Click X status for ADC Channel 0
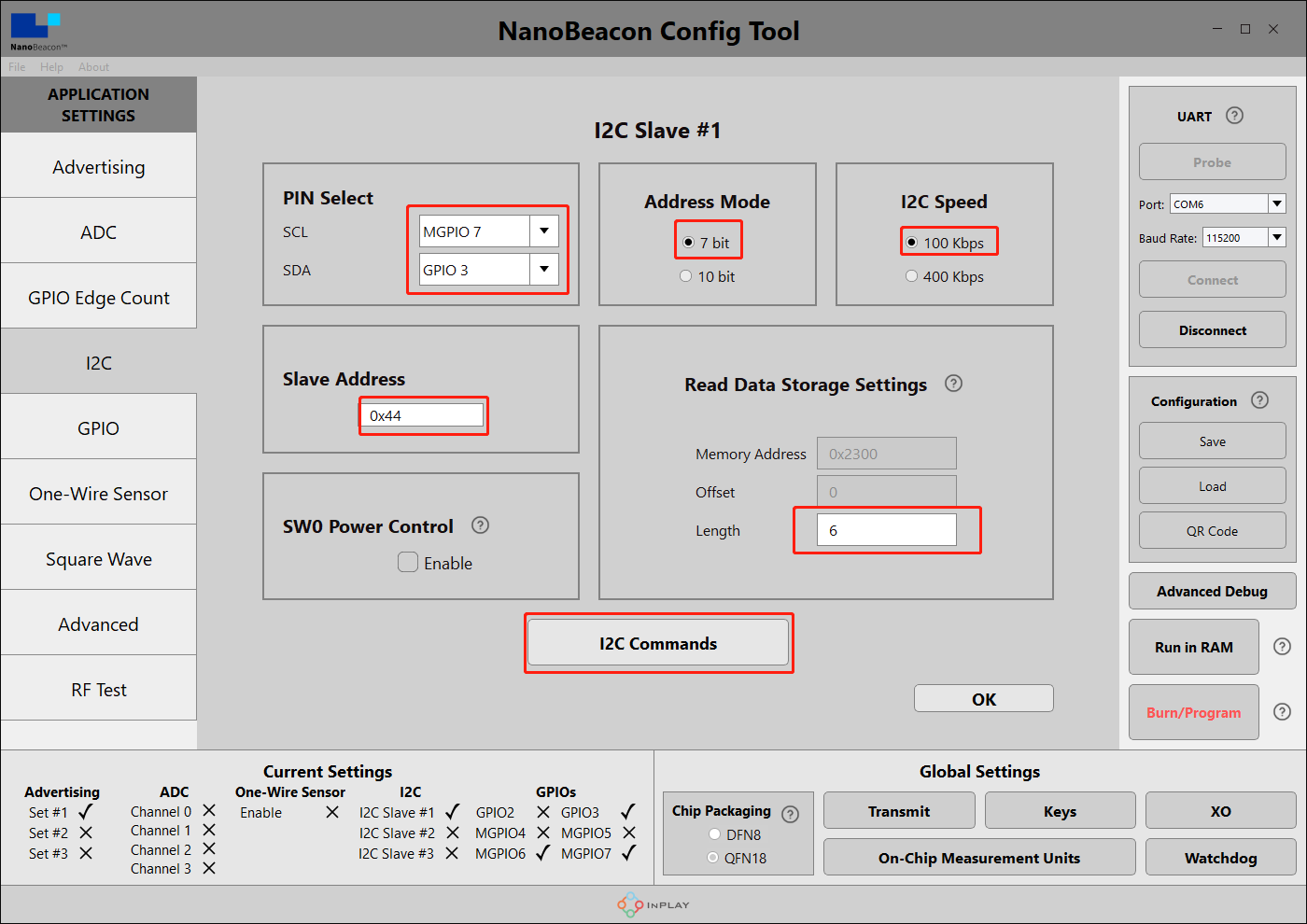The width and height of the screenshot is (1307, 924). pos(209,811)
